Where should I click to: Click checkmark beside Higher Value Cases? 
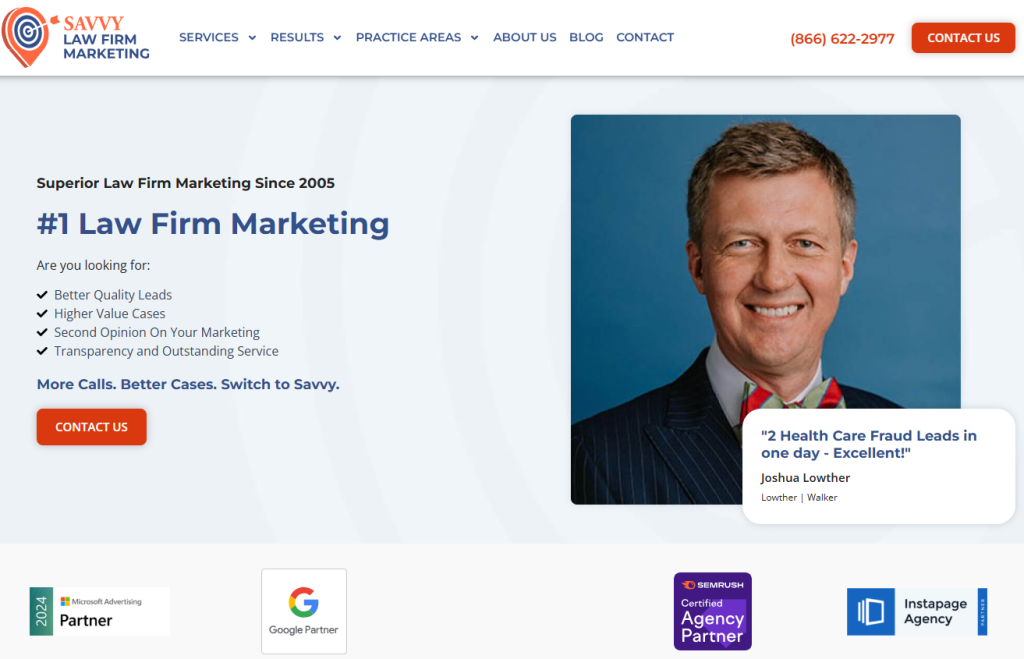click(42, 314)
